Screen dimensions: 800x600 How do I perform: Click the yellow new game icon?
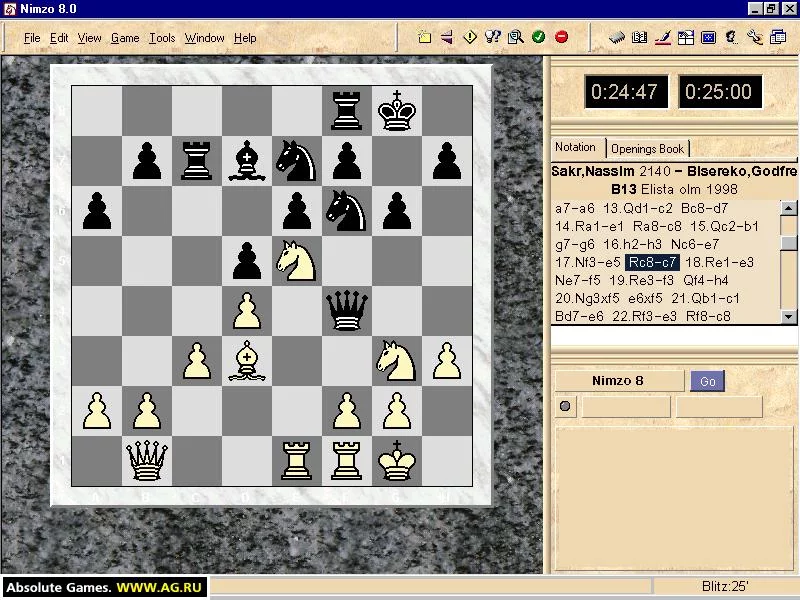[x=424, y=37]
